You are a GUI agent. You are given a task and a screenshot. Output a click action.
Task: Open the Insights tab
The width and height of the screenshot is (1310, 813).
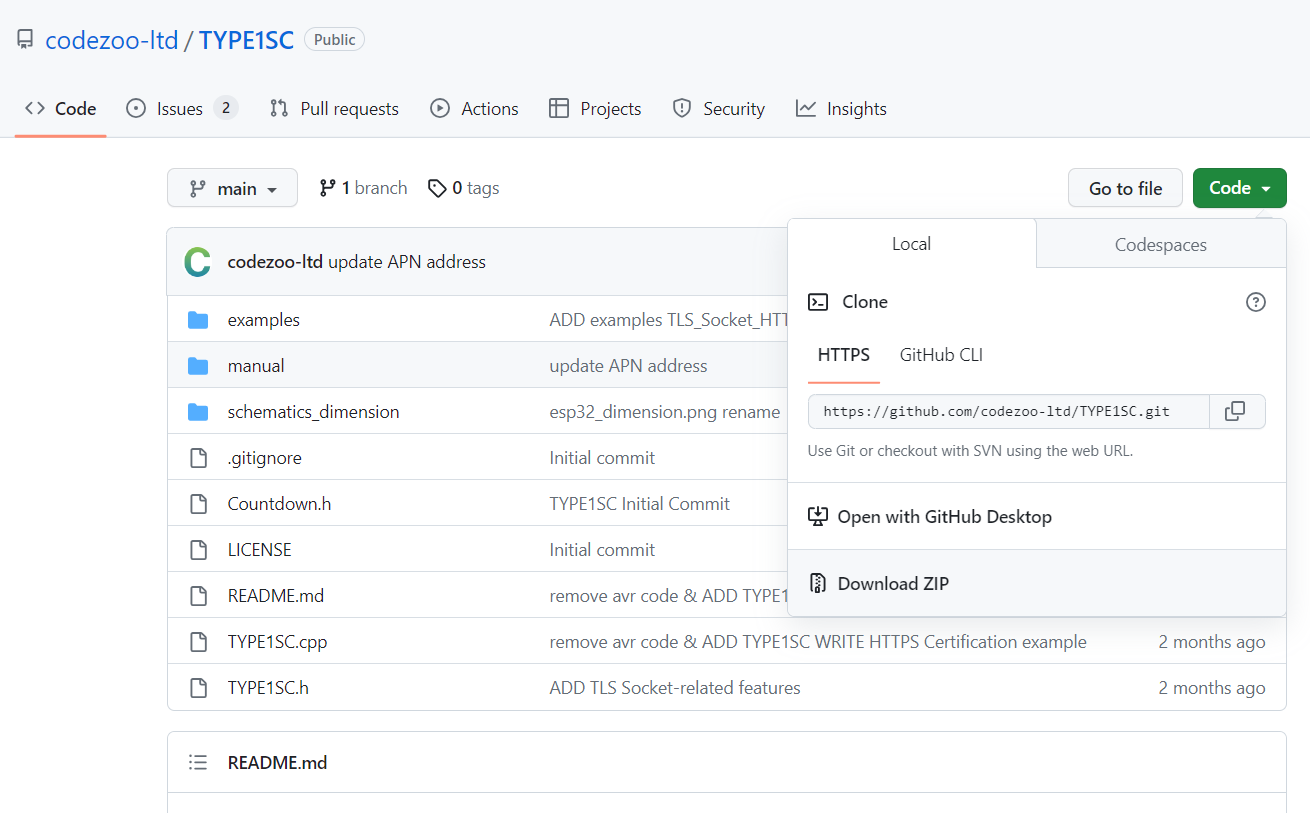841,109
